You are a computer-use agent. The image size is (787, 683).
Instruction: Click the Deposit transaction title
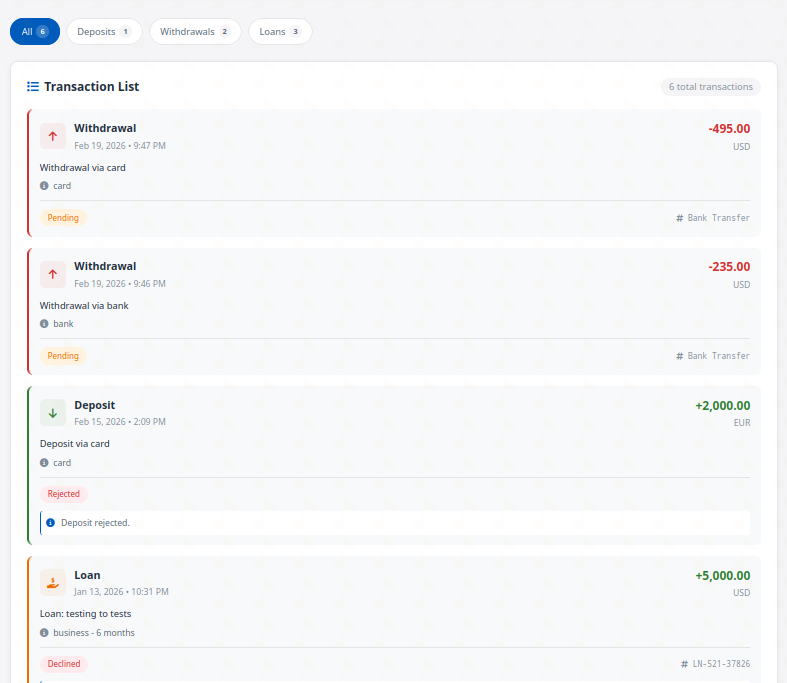click(x=94, y=405)
